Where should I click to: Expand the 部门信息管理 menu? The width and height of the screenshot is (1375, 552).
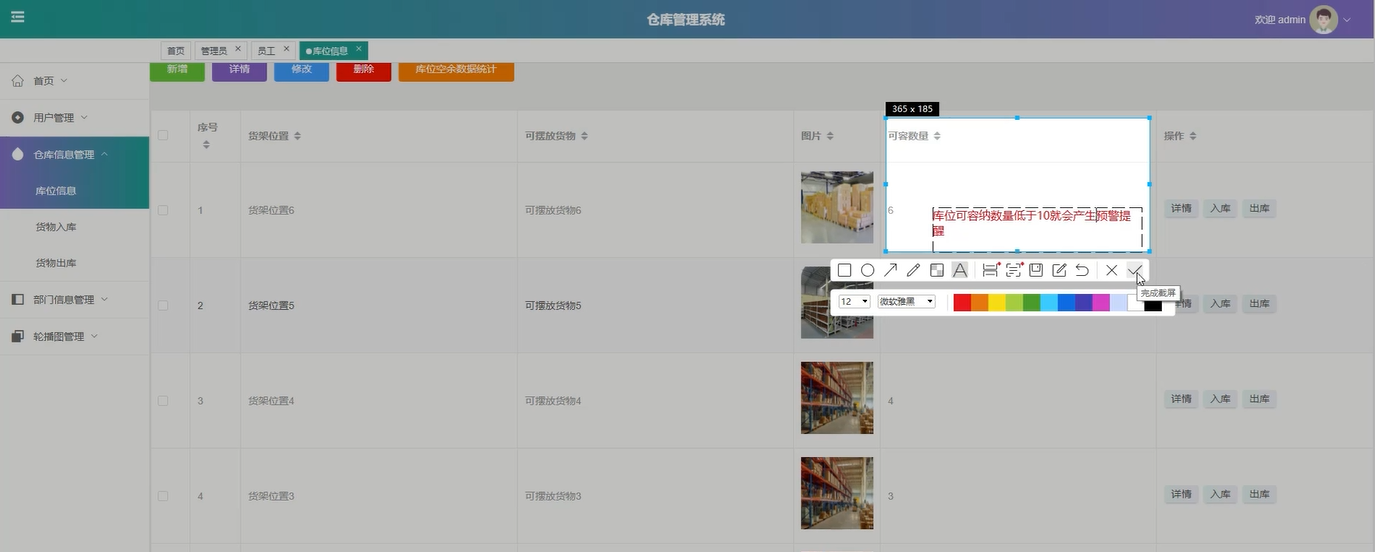tap(104, 299)
